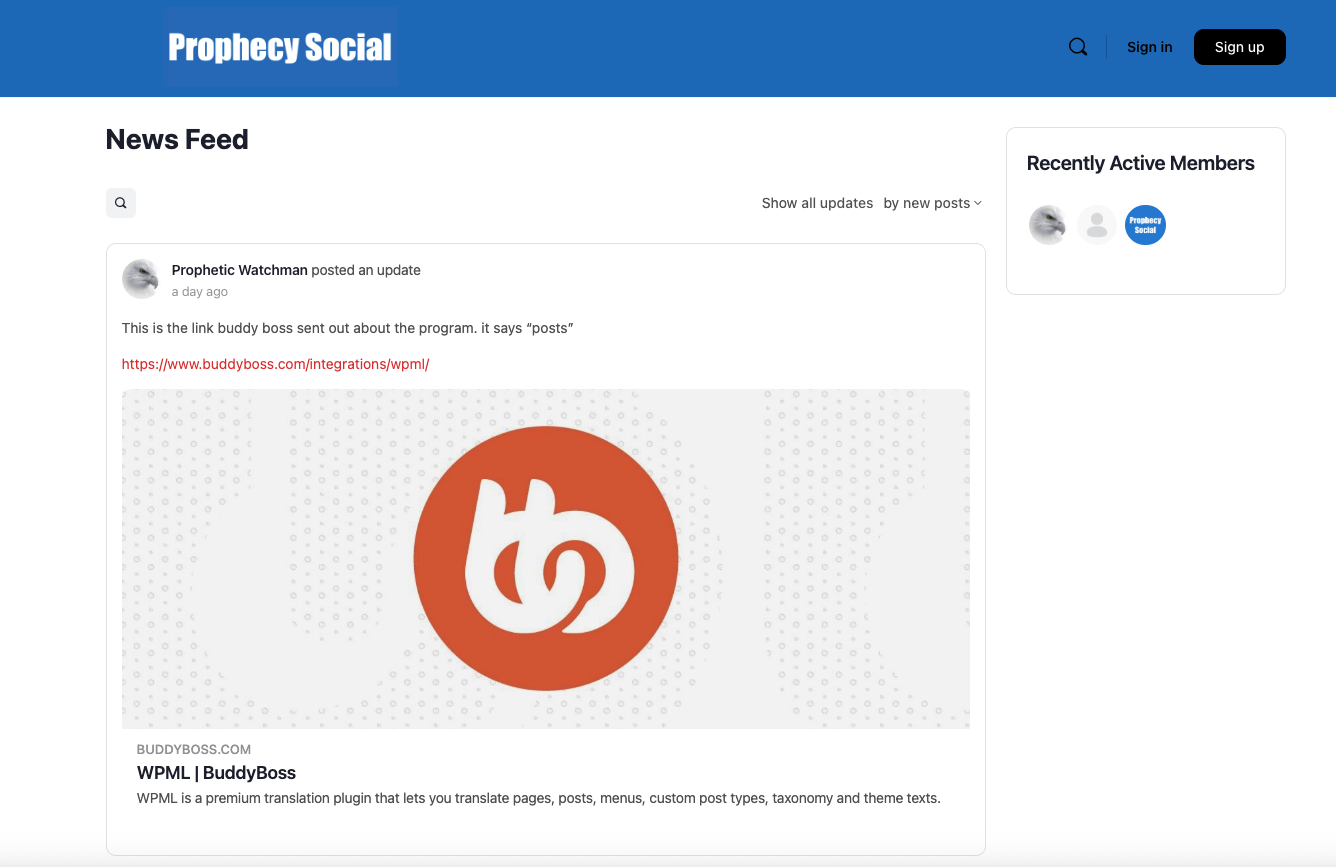Open the BuddyBoss logo preview image
Image resolution: width=1336 pixels, height=867 pixels.
546,558
